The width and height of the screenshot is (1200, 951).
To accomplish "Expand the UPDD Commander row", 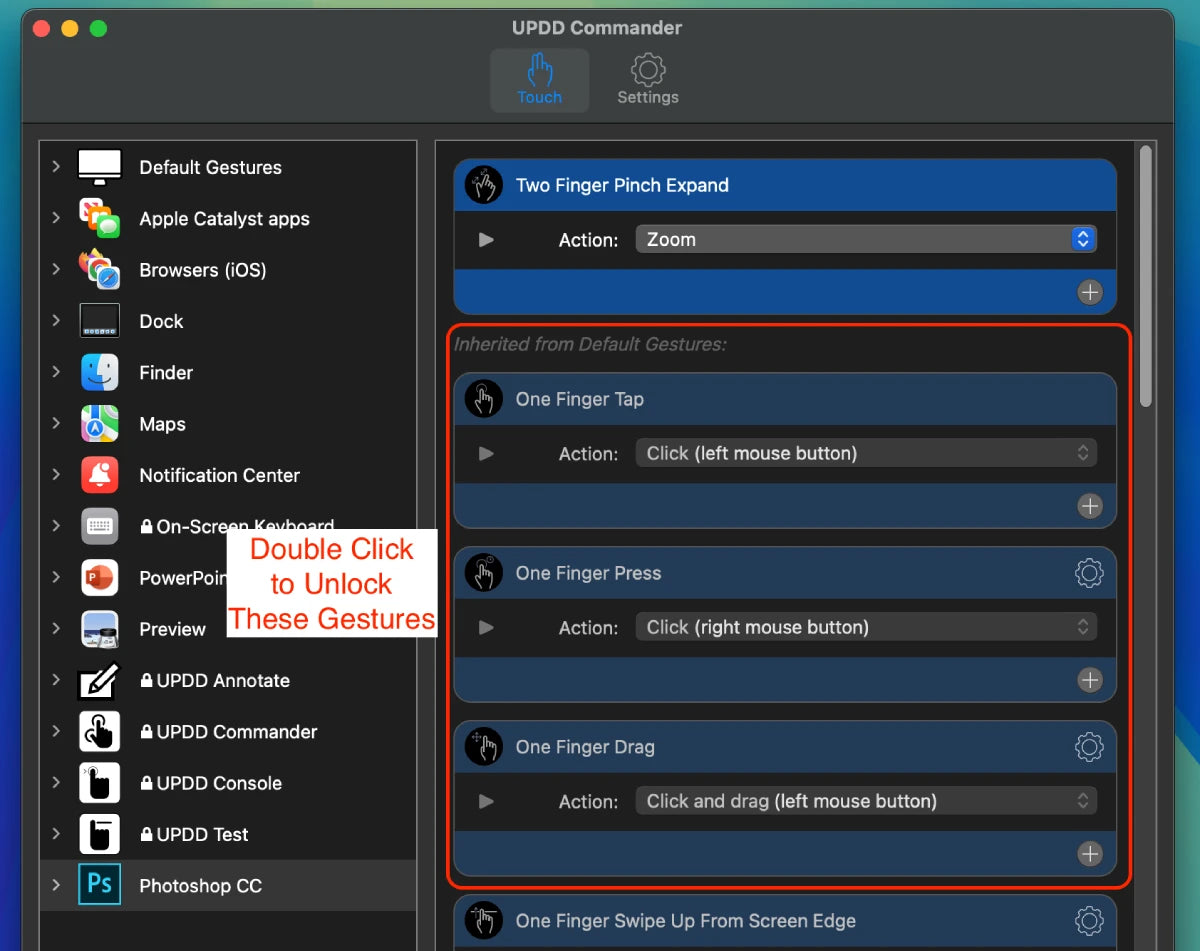I will coord(56,732).
